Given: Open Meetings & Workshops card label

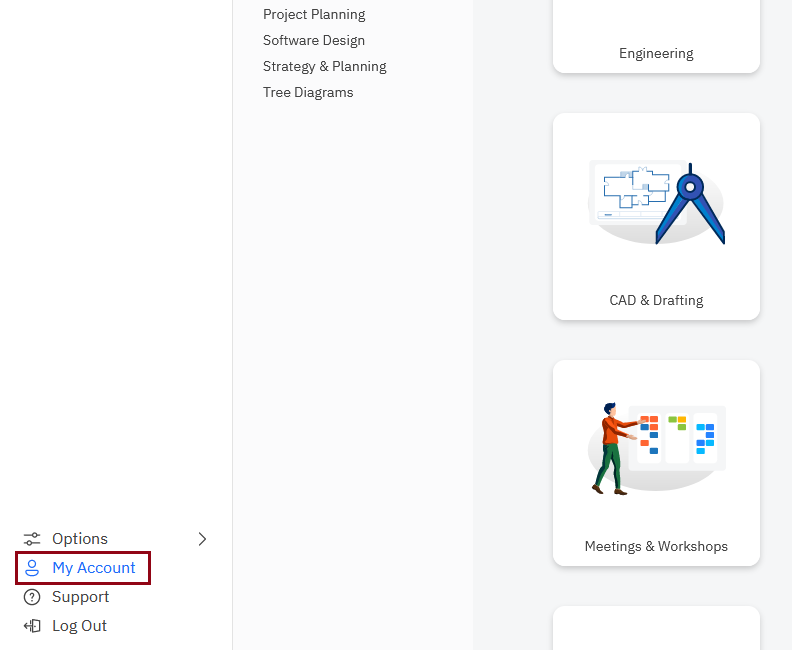Looking at the screenshot, I should click(656, 546).
